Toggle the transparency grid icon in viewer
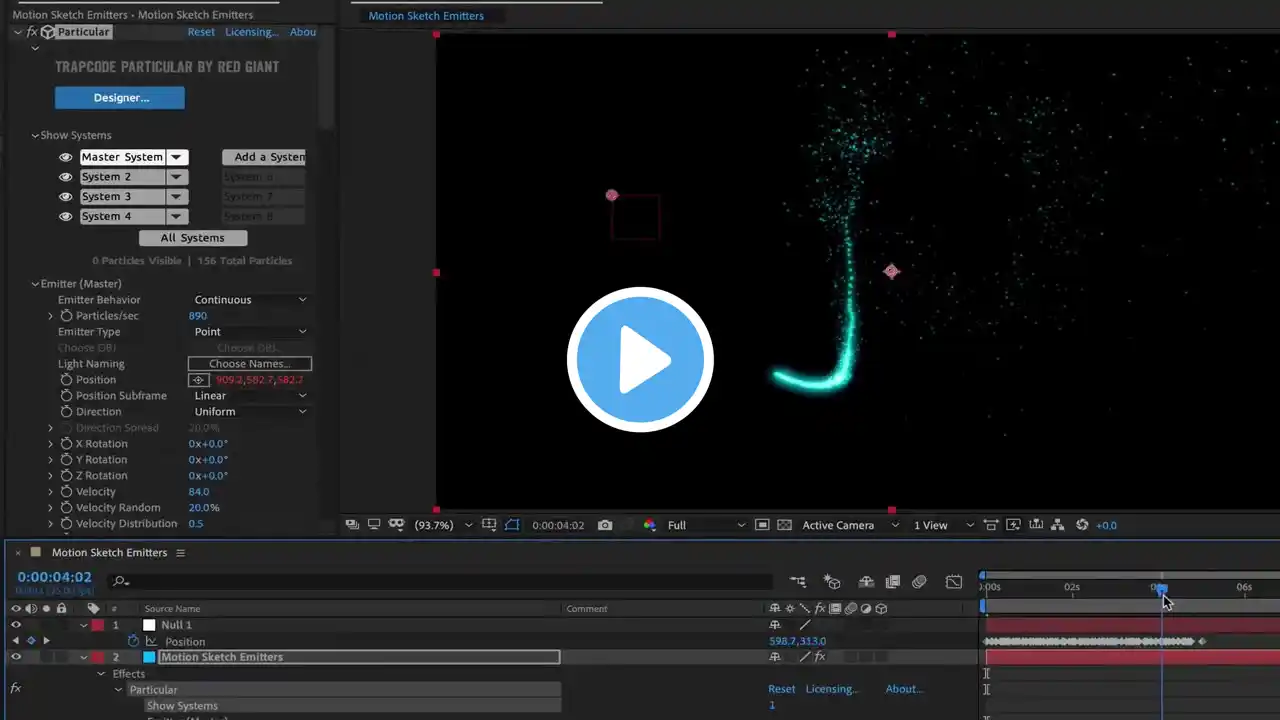1280x720 pixels. coord(785,525)
